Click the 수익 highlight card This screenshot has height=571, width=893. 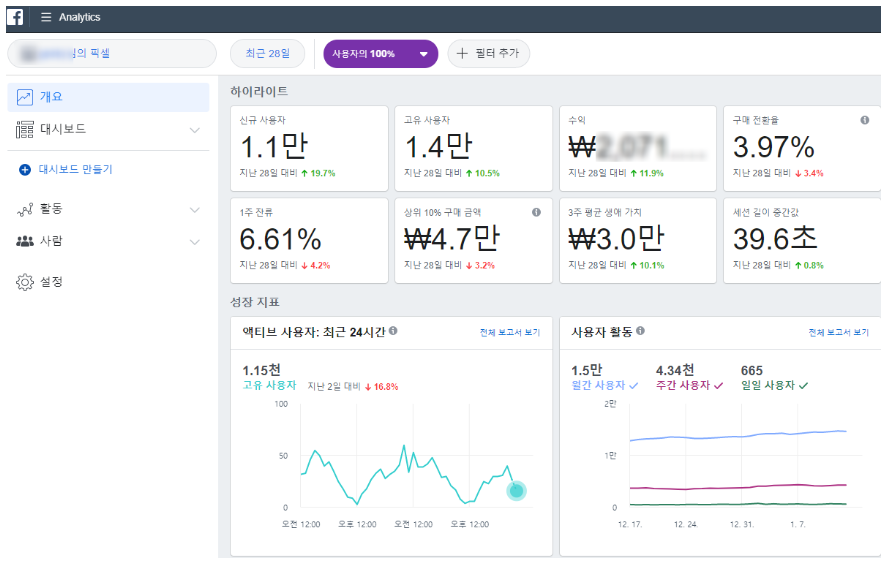pyautogui.click(x=638, y=149)
